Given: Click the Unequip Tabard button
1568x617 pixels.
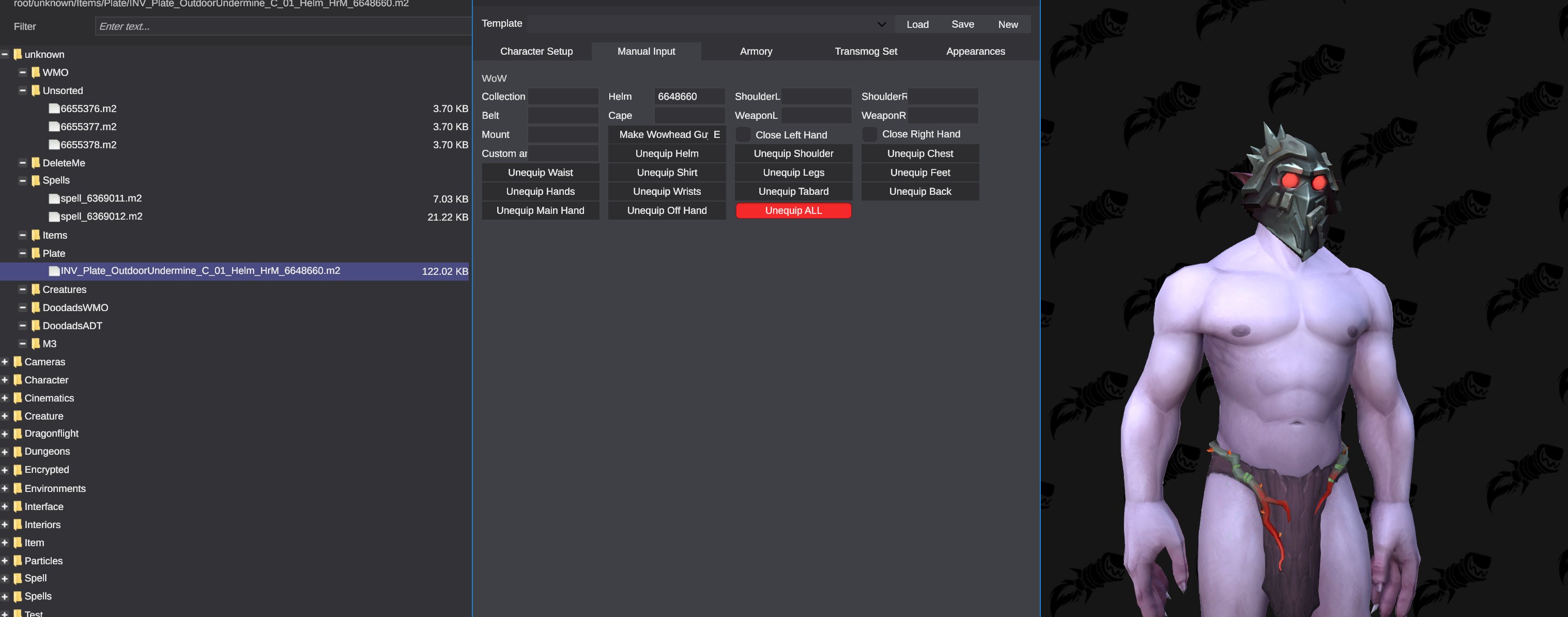Looking at the screenshot, I should pyautogui.click(x=793, y=192).
